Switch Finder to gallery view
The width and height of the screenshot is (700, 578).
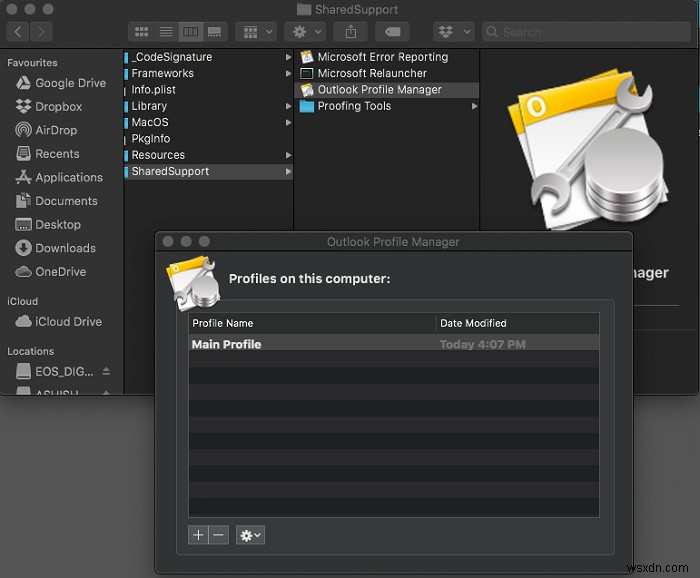(214, 32)
